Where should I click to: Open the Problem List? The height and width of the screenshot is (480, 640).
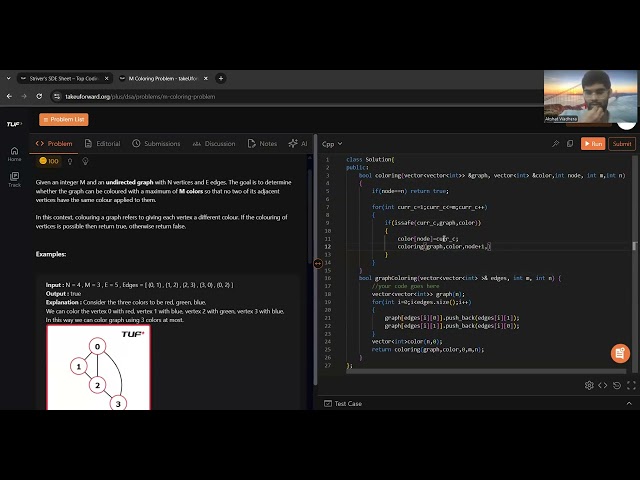[64, 120]
